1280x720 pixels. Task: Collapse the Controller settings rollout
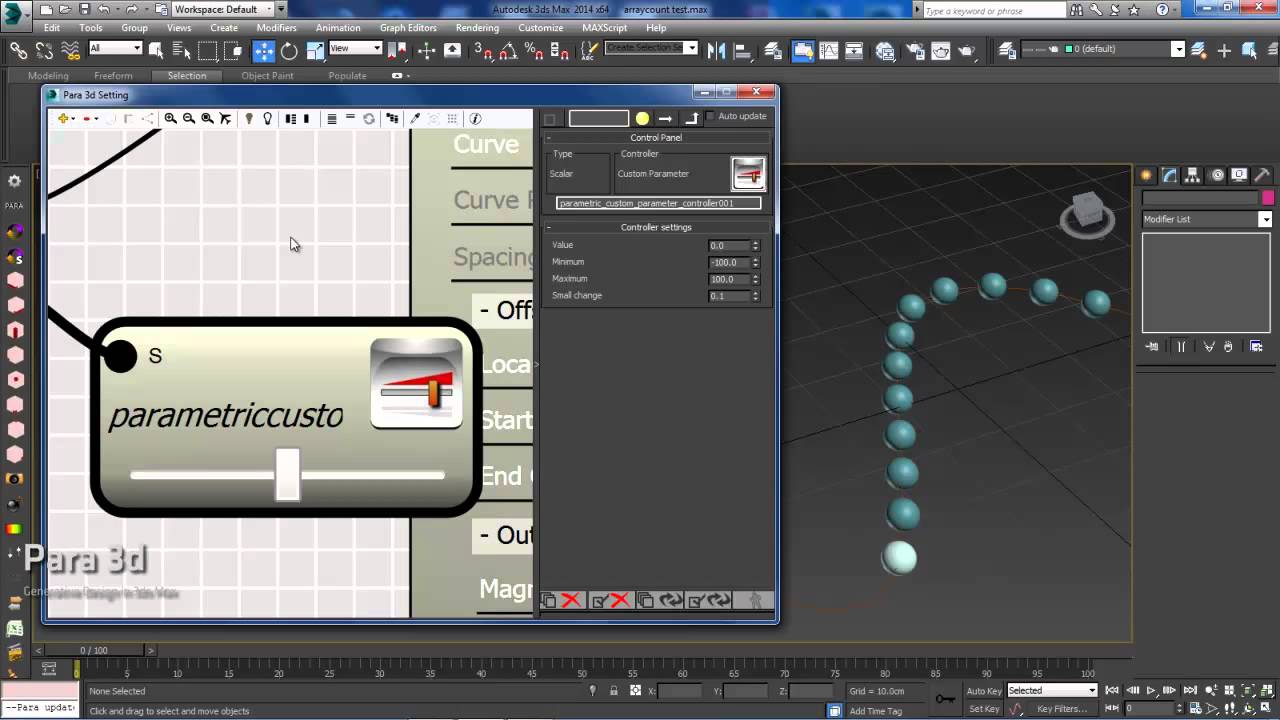click(655, 227)
